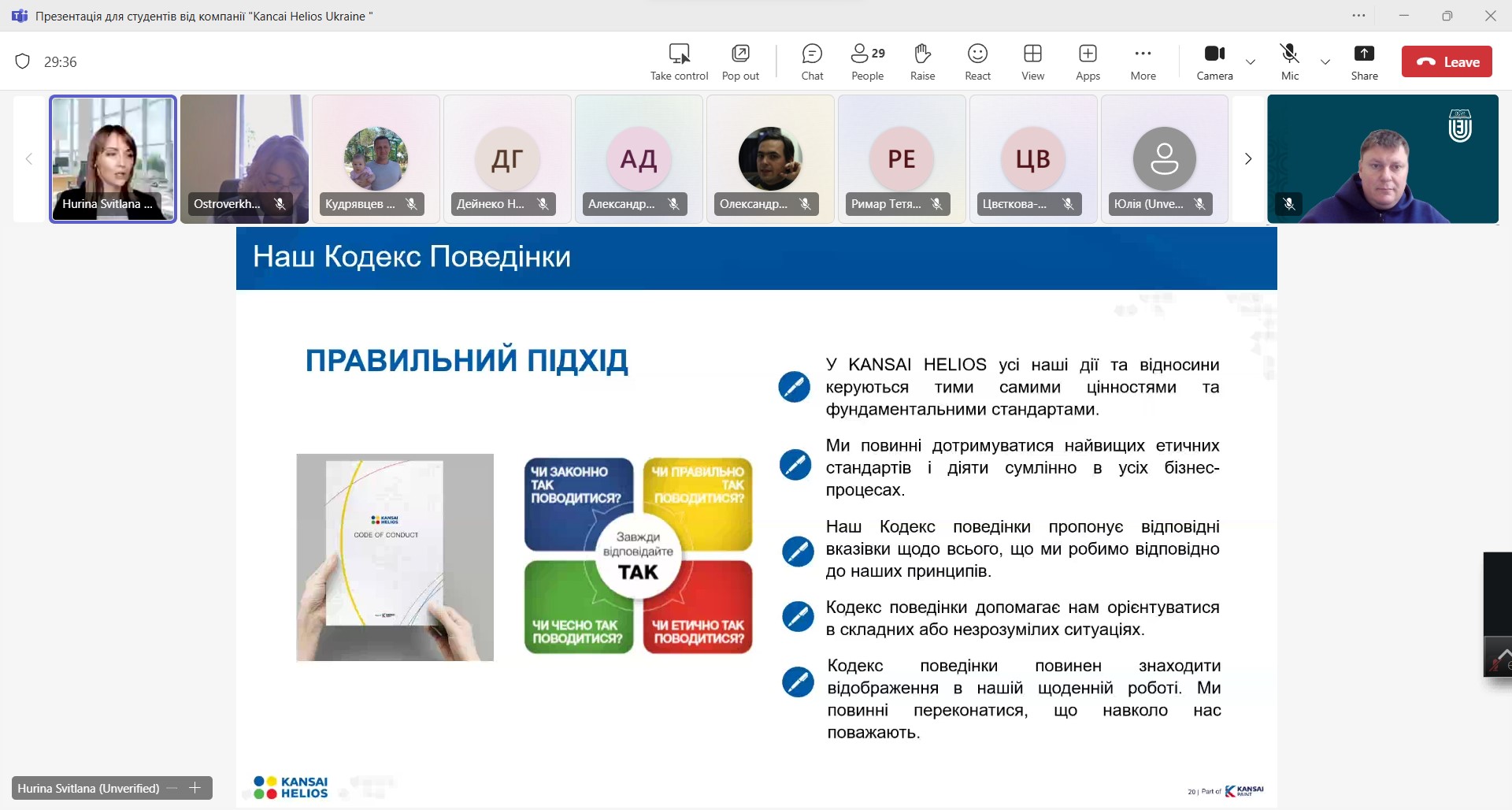Click the shield meeting security icon
This screenshot has height=810, width=1512.
23,61
